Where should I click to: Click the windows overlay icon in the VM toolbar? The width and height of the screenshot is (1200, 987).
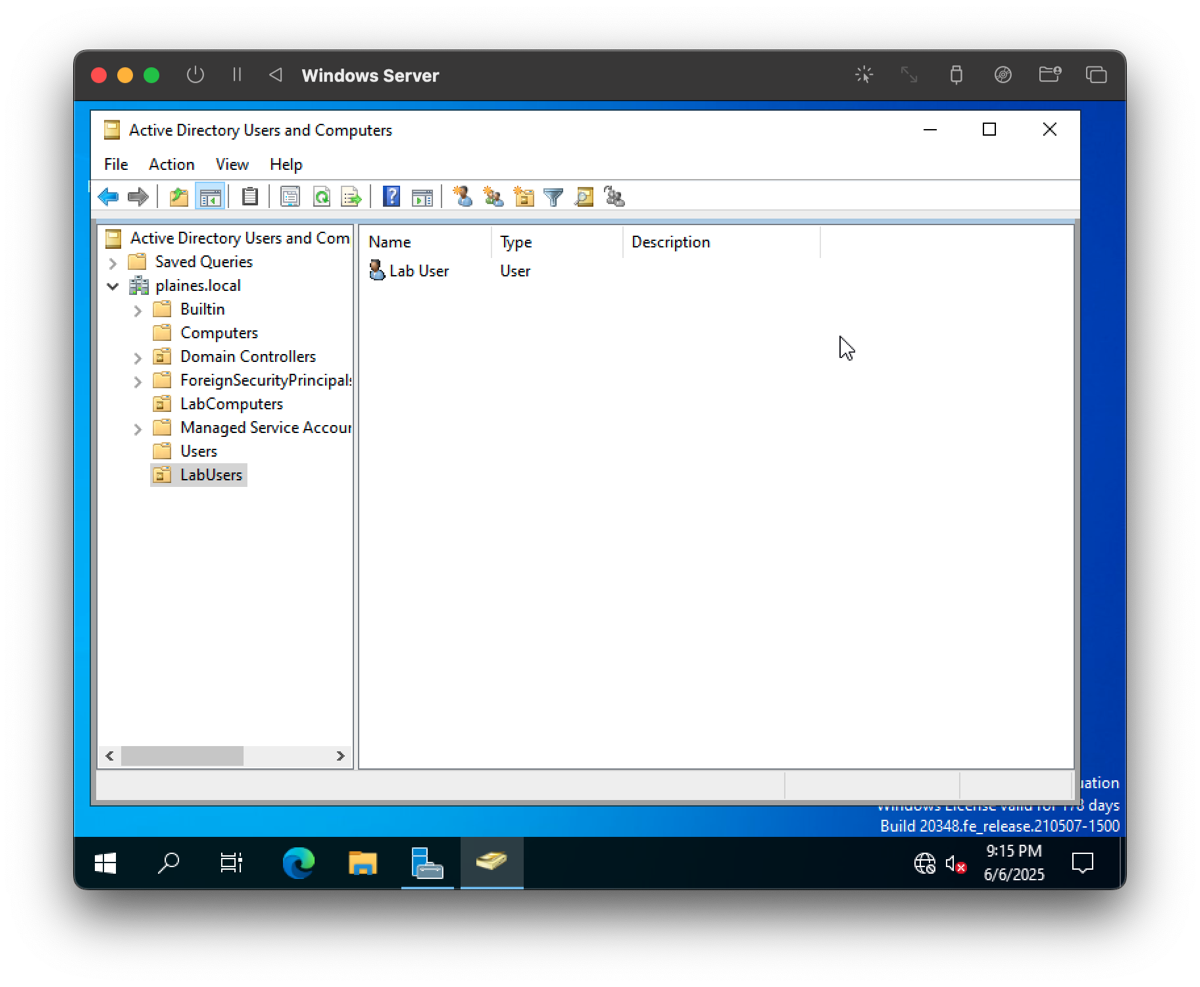pyautogui.click(x=1097, y=75)
